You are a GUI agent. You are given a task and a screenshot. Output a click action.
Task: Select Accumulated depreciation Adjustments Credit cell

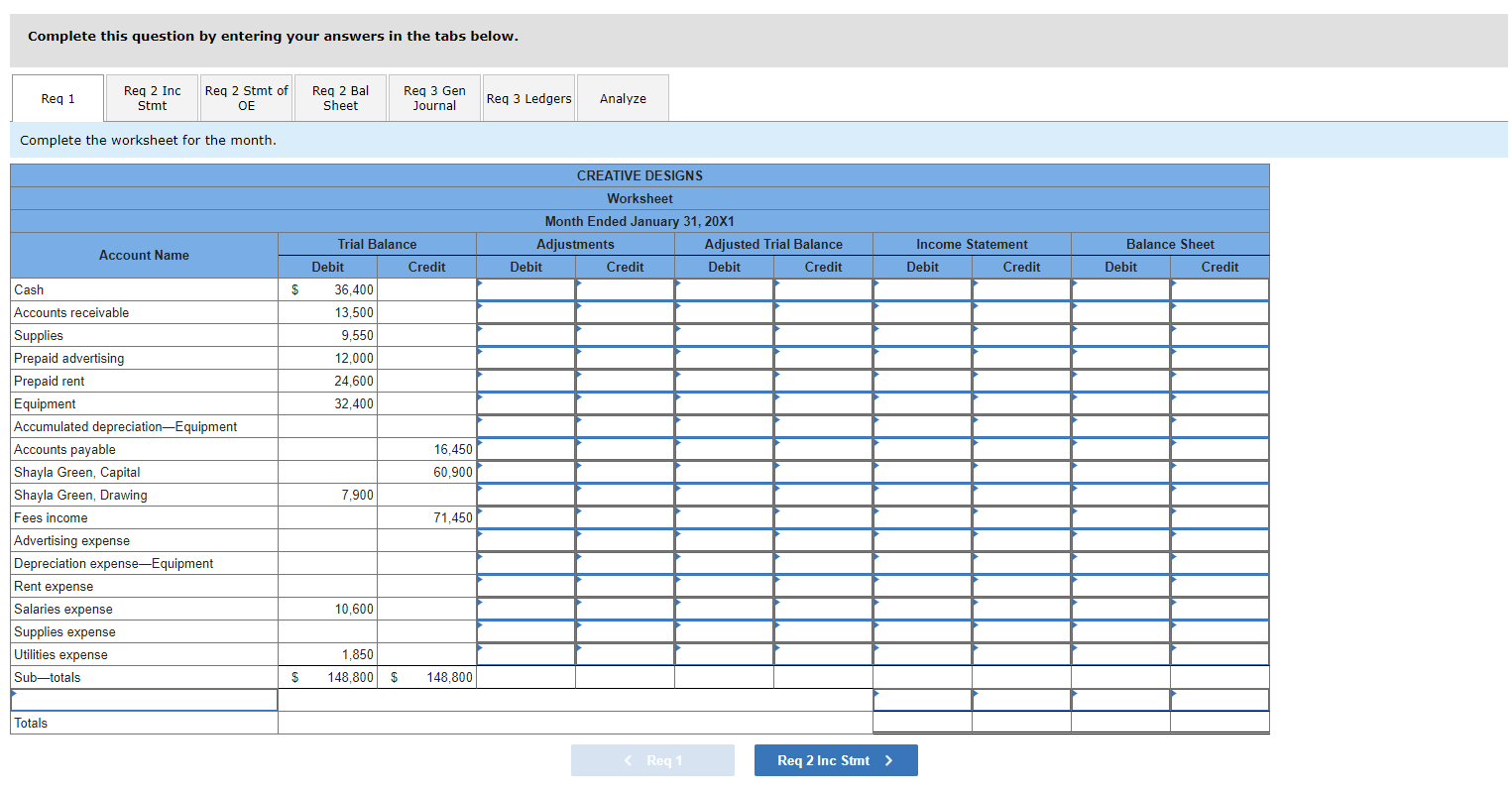[625, 426]
